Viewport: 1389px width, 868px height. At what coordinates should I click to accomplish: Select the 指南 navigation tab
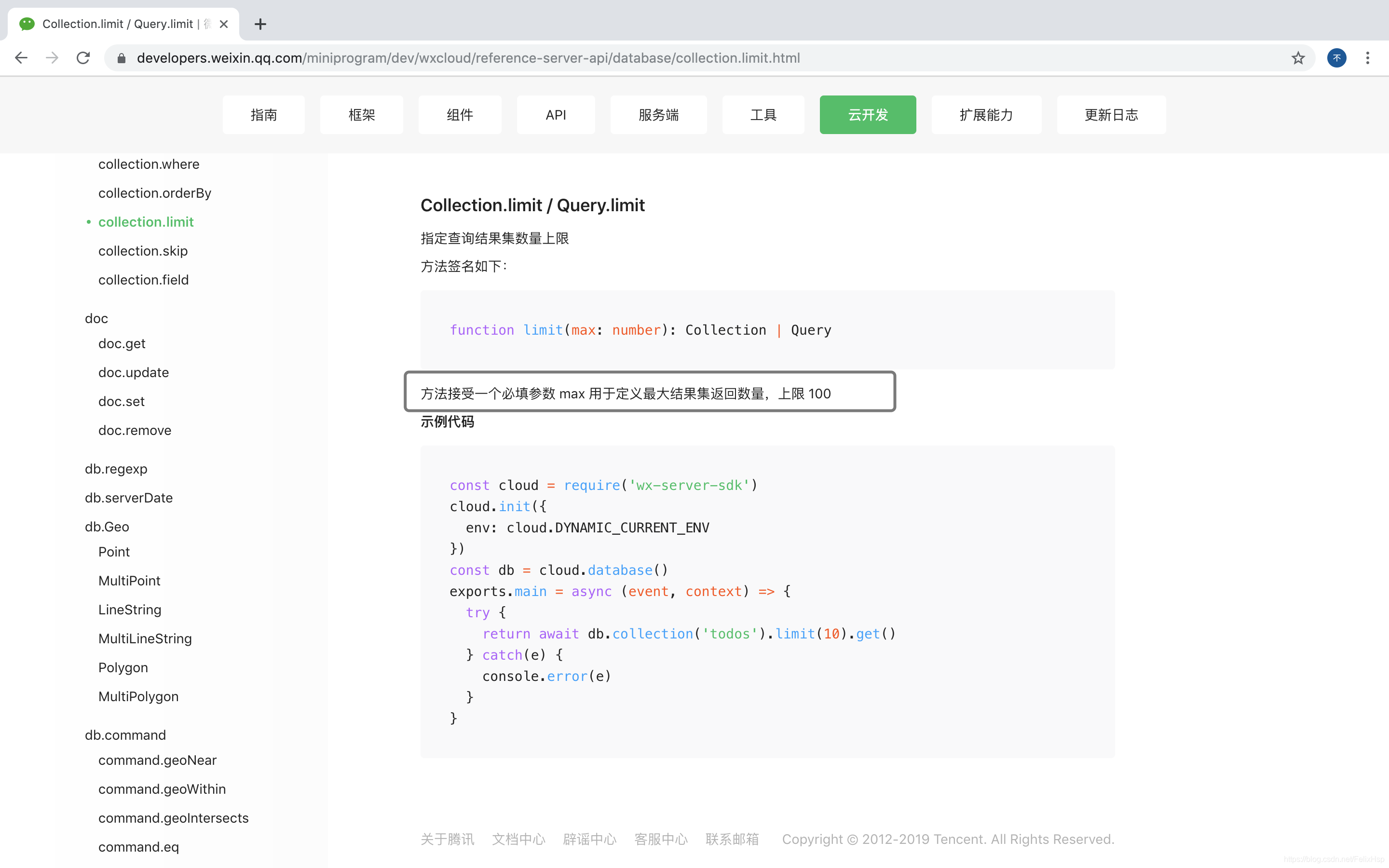pyautogui.click(x=264, y=114)
